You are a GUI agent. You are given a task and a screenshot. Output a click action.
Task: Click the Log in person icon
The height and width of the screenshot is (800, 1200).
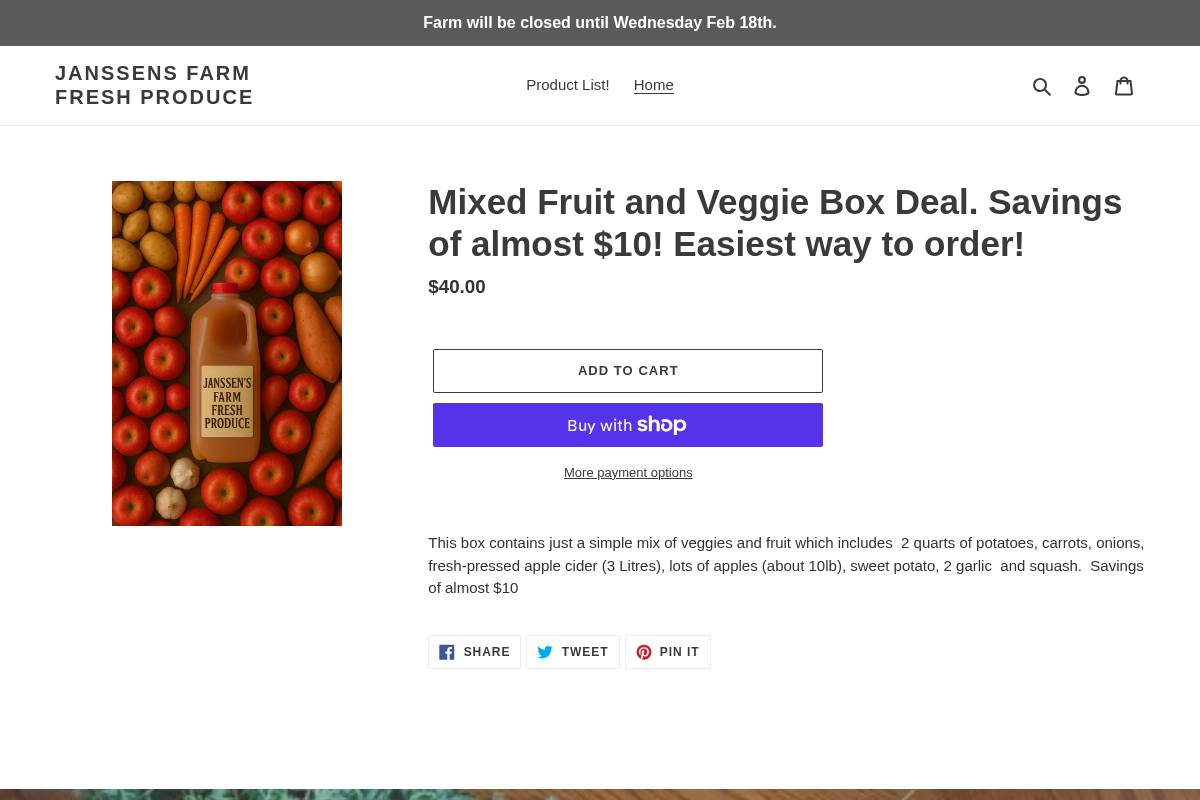(x=1082, y=85)
